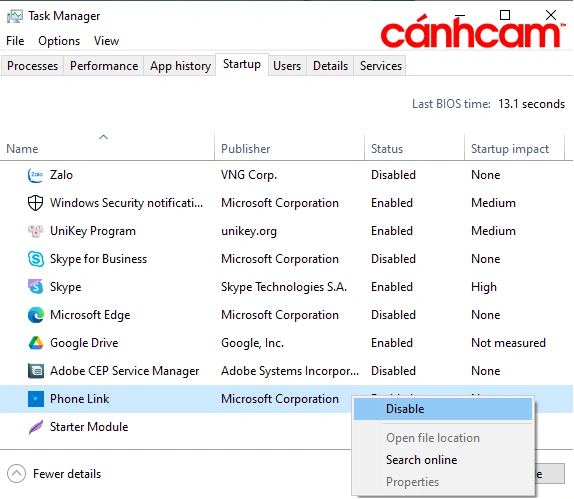Click the Skype for Business icon
The height and width of the screenshot is (499, 574).
tap(36, 259)
